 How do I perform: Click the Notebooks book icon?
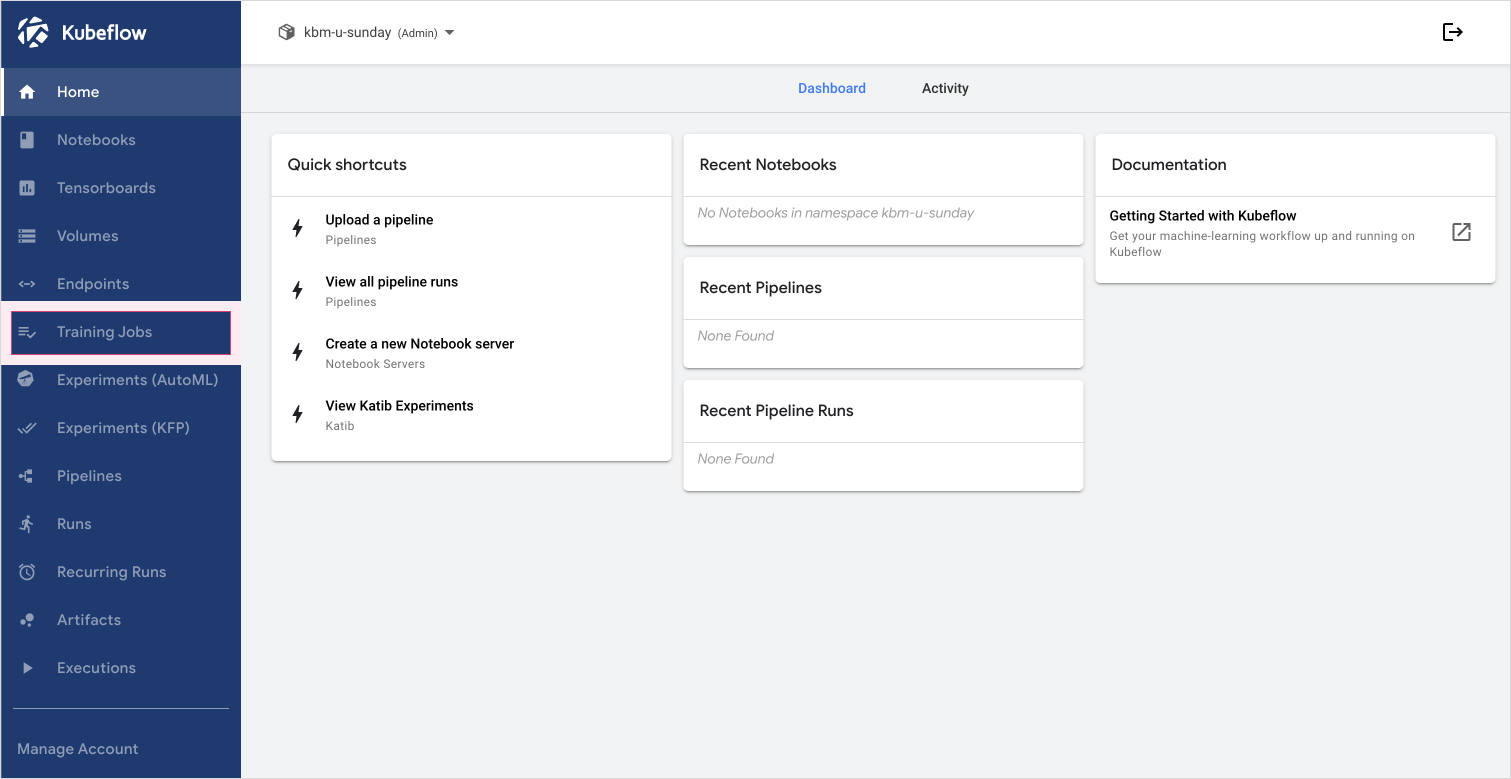pos(27,140)
